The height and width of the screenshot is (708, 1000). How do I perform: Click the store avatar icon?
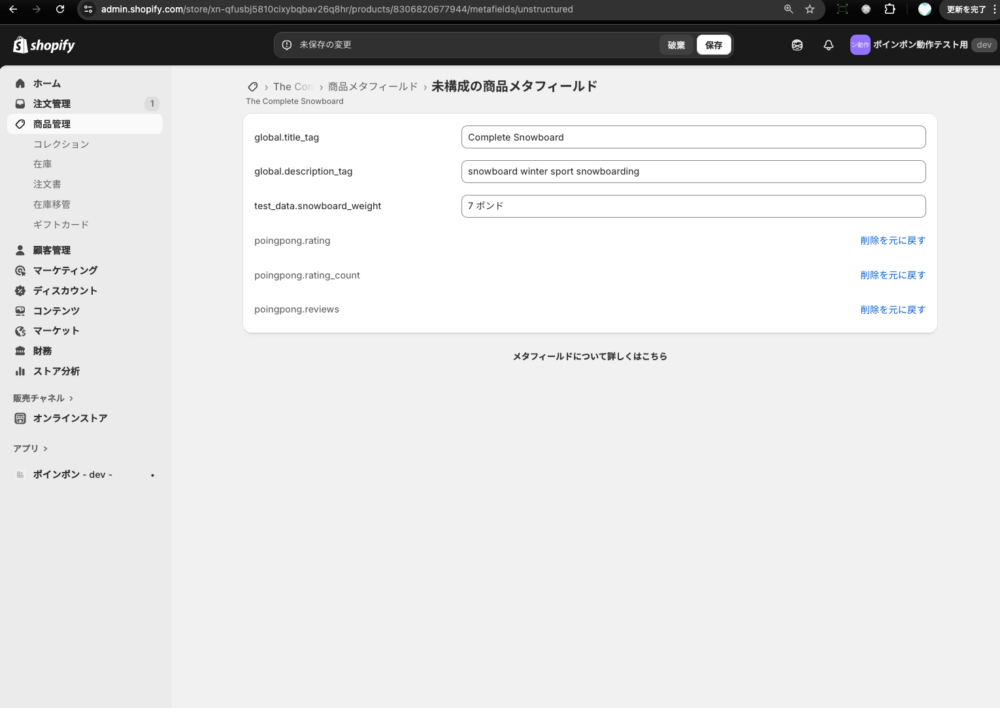click(x=859, y=45)
